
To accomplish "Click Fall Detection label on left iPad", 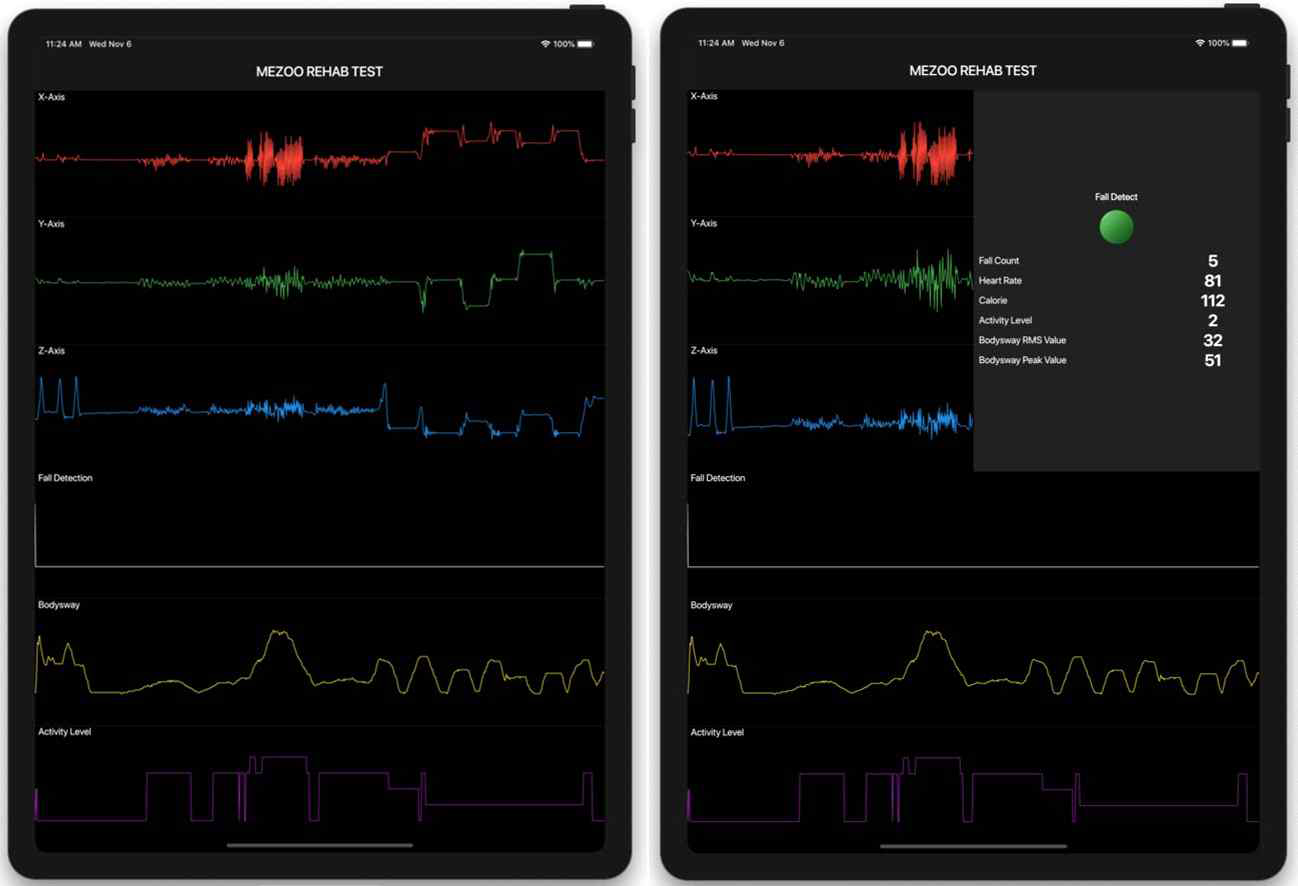I will [65, 478].
